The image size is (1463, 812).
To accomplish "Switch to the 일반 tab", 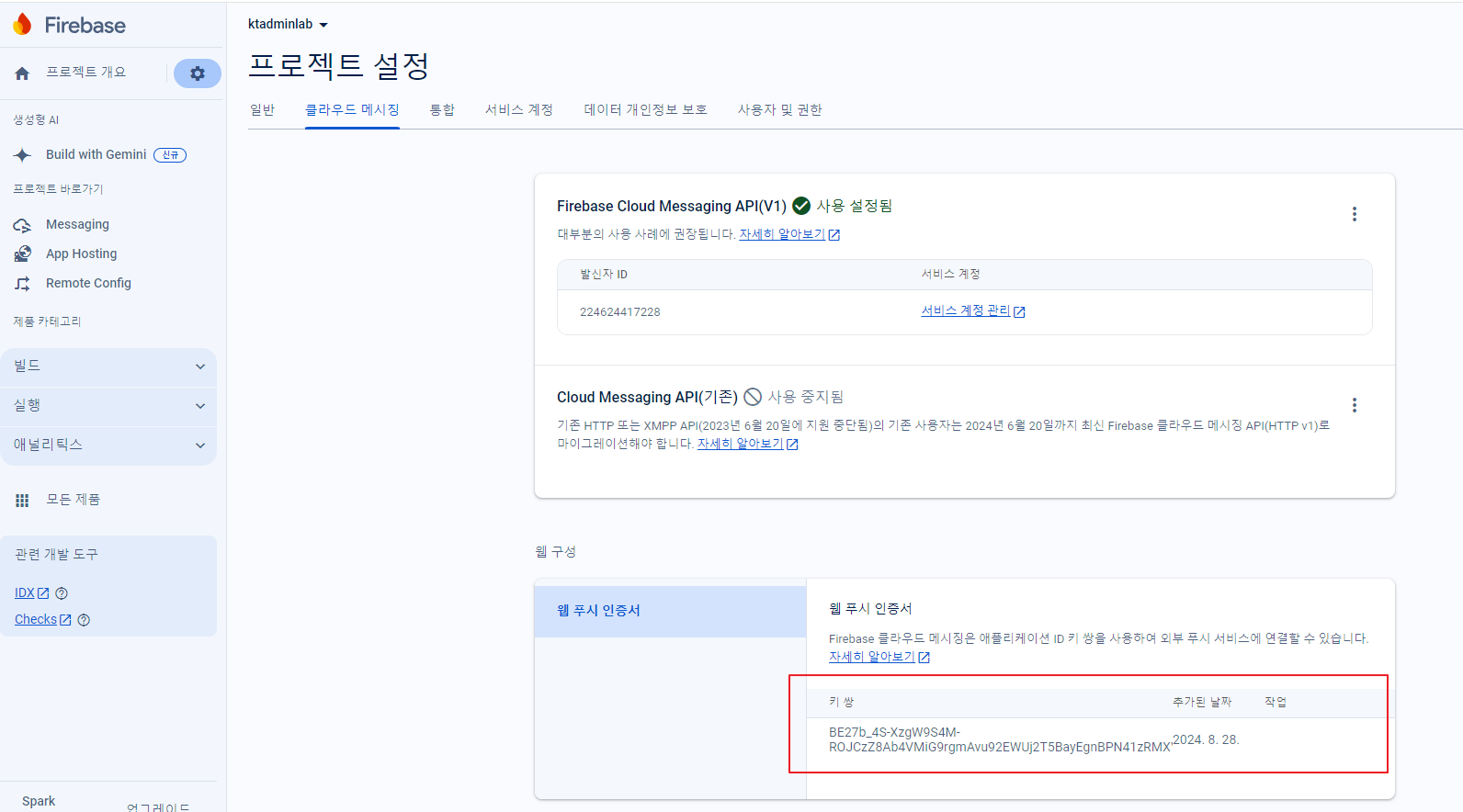I will (x=263, y=110).
